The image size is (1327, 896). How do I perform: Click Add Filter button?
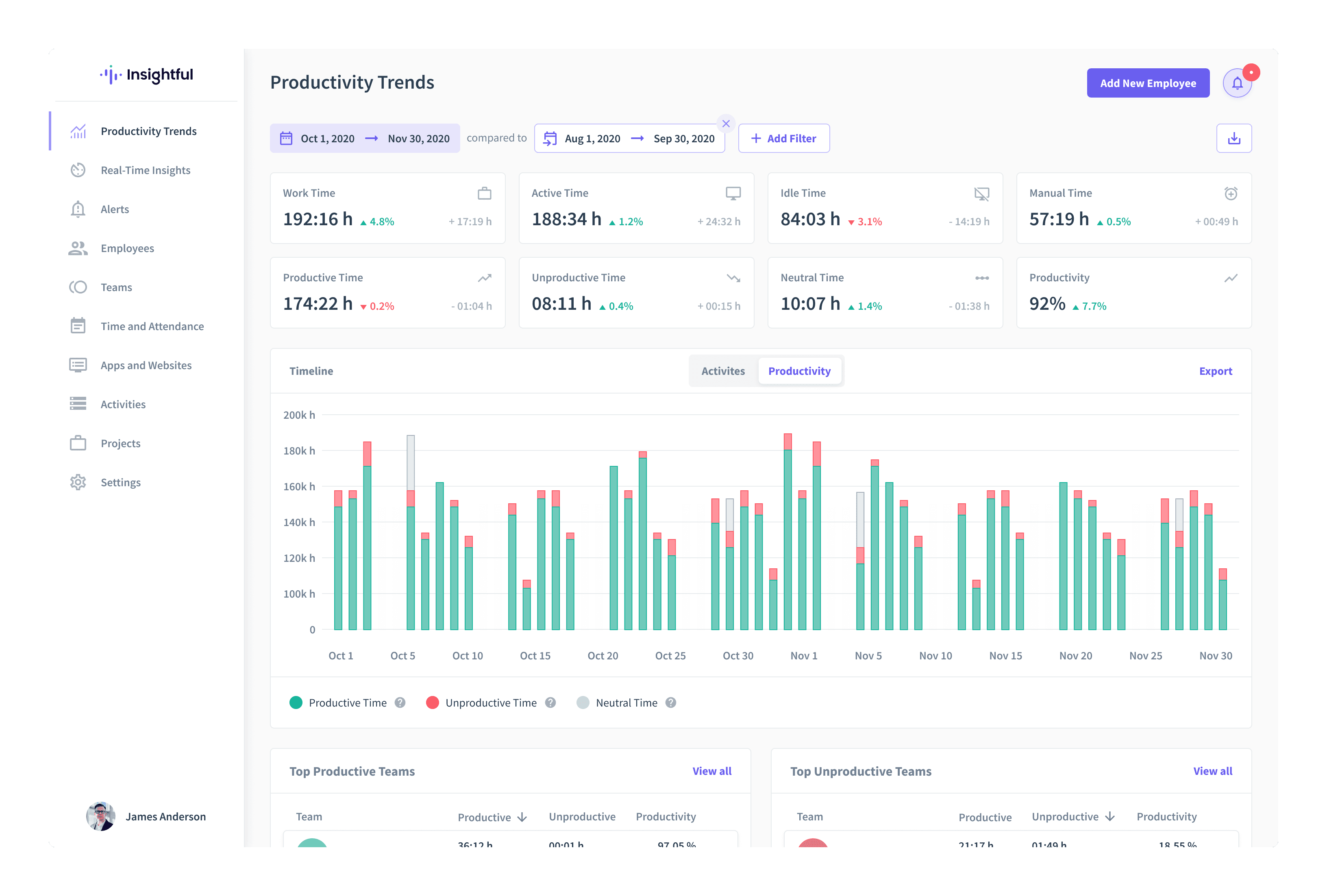click(783, 139)
